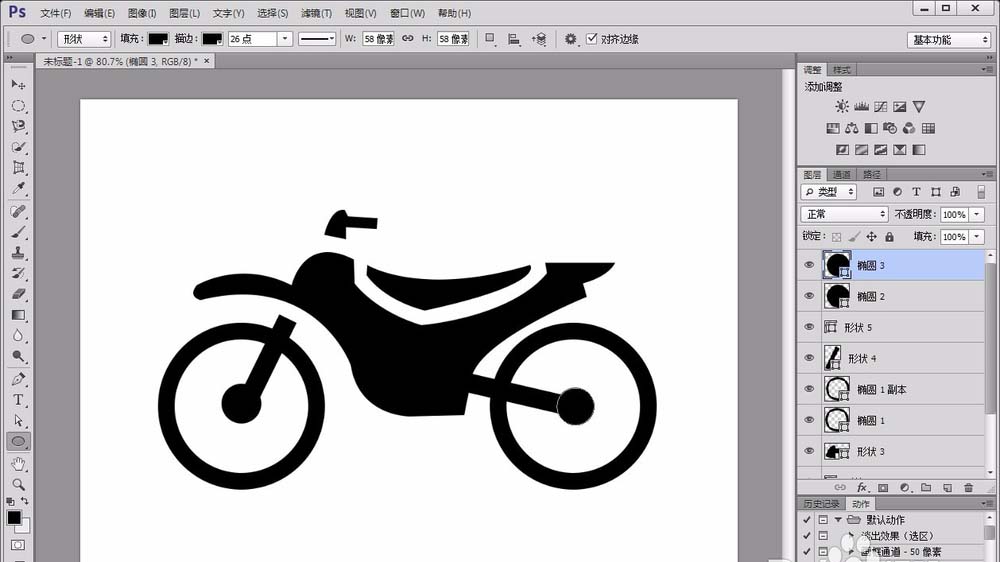Image resolution: width=1000 pixels, height=562 pixels.
Task: Pick the Pen tool in toolbox
Action: click(18, 379)
